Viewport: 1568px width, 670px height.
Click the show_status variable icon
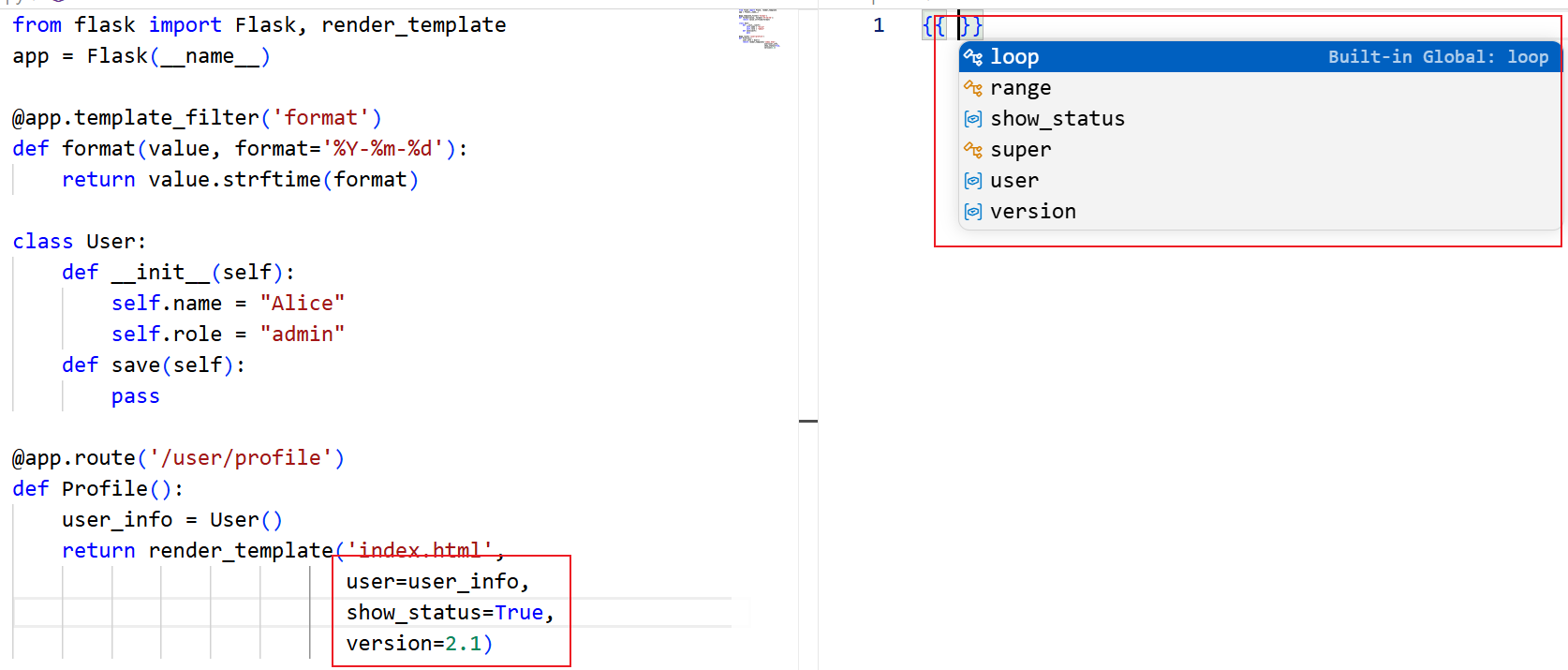click(x=973, y=119)
